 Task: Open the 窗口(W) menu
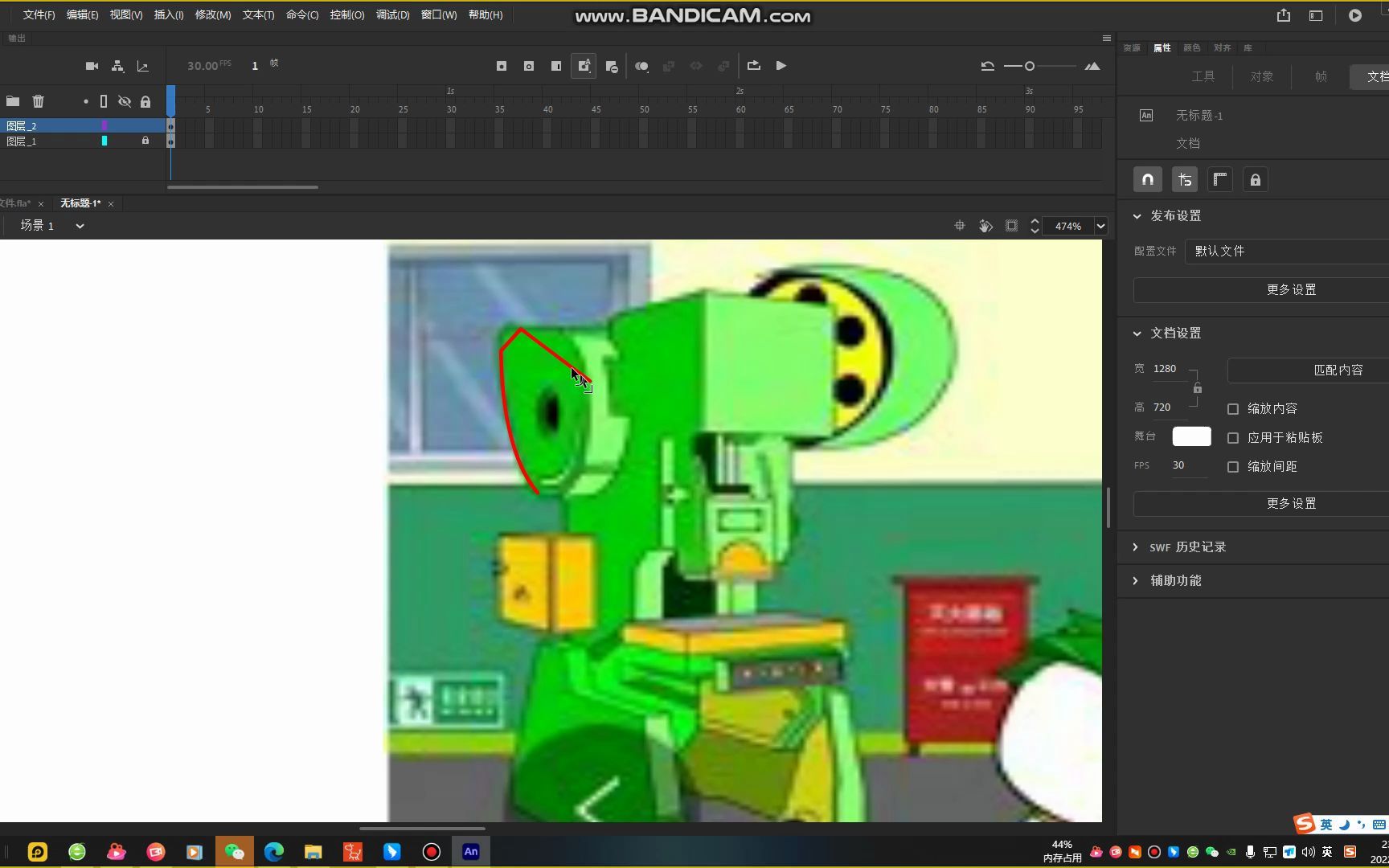(x=439, y=15)
